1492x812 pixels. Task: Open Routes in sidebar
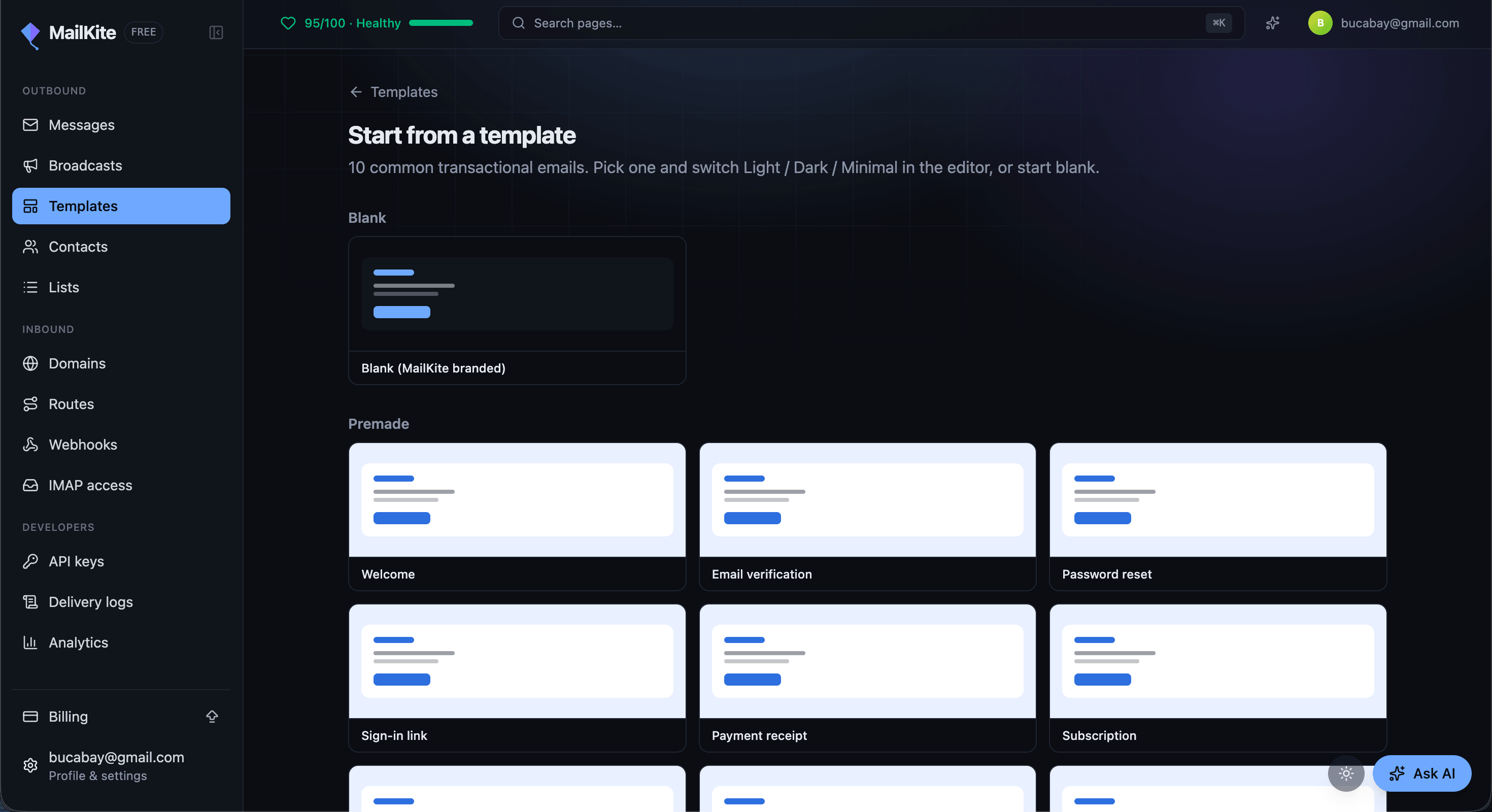[121, 403]
